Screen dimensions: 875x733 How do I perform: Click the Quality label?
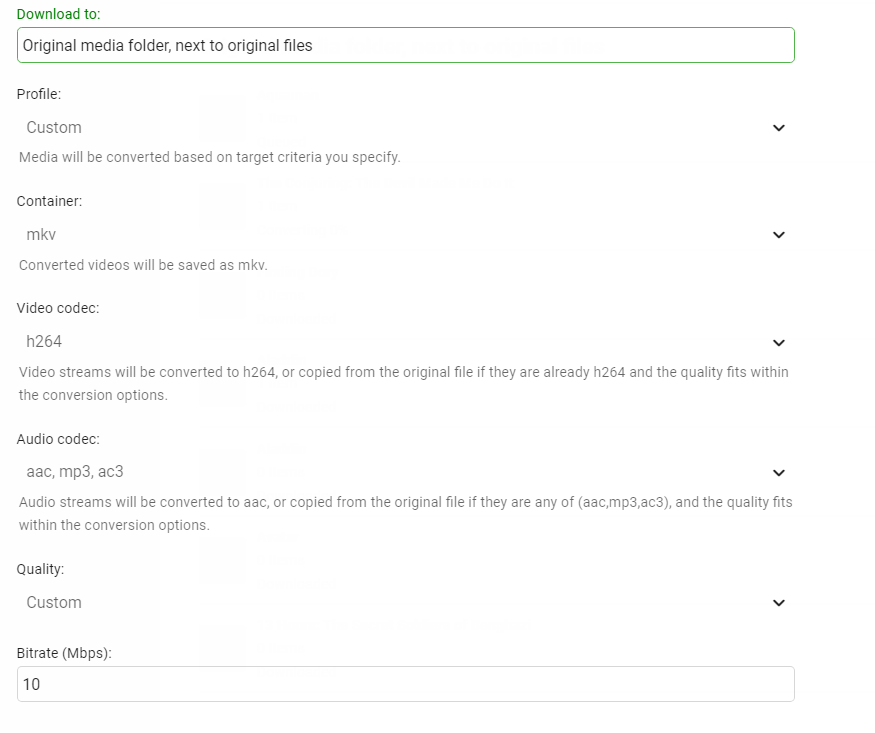(x=40, y=569)
